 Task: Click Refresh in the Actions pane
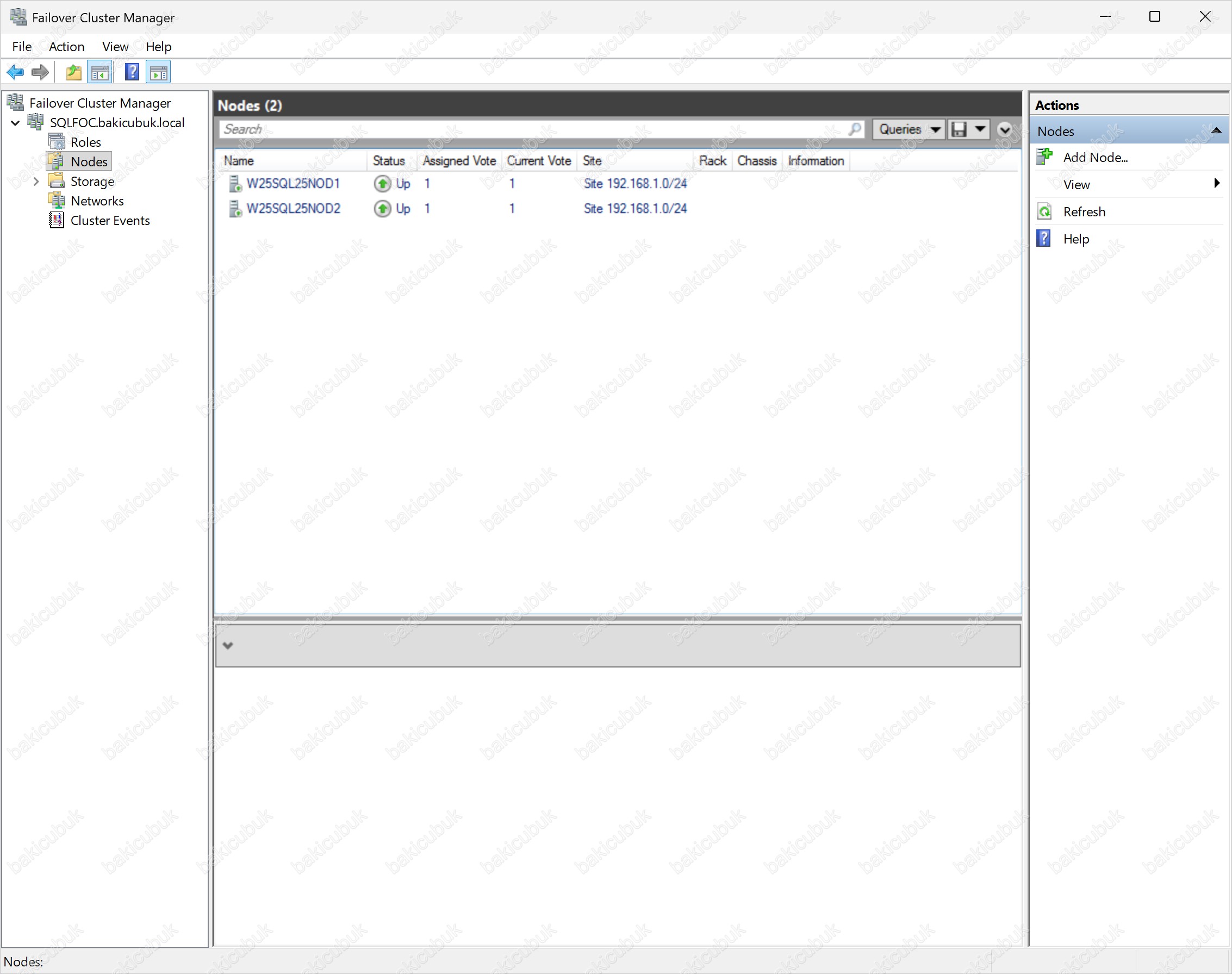(1084, 212)
